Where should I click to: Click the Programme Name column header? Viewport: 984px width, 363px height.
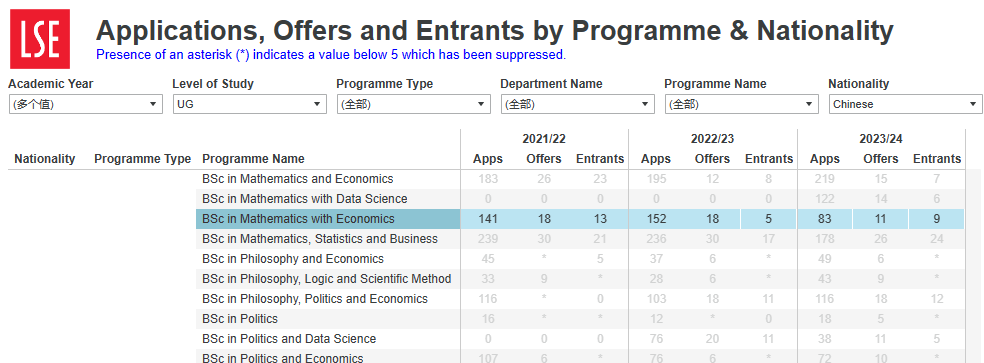pos(254,159)
